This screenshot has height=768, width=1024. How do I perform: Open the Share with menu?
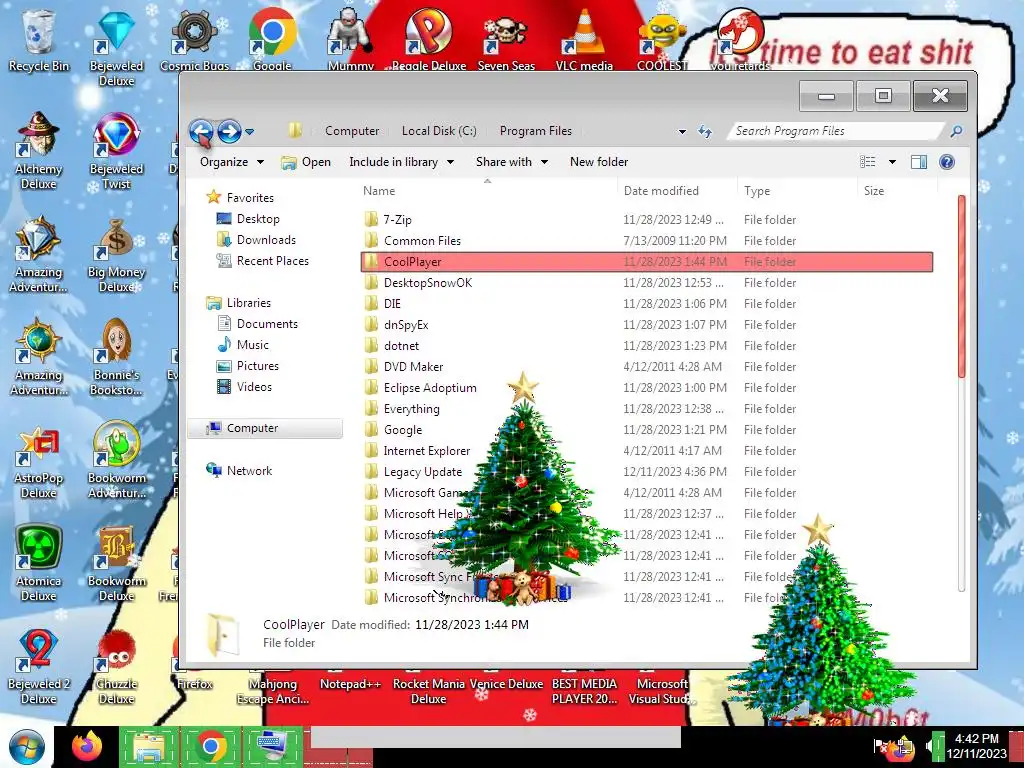[x=511, y=162]
